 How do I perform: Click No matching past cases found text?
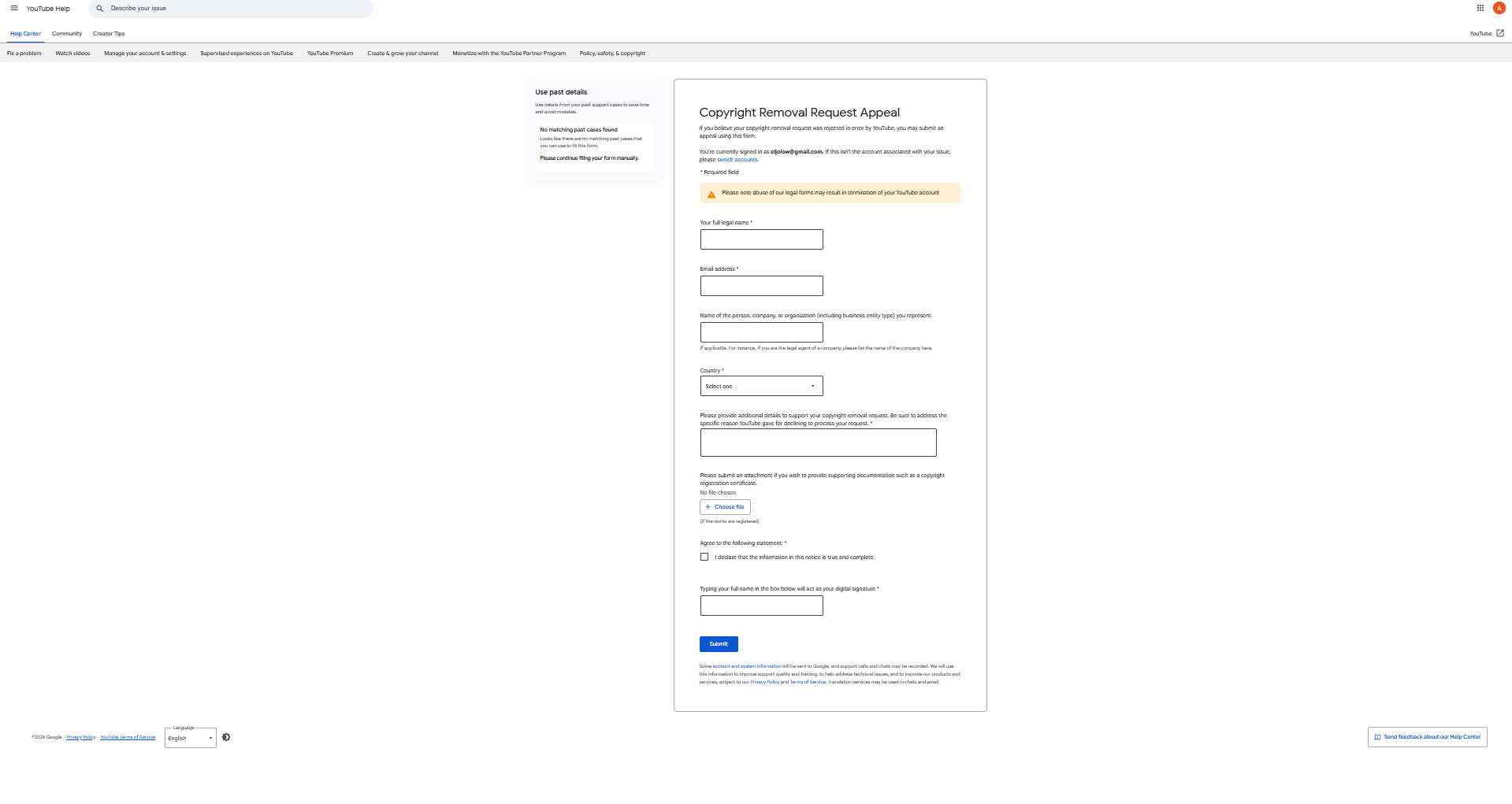click(x=578, y=130)
